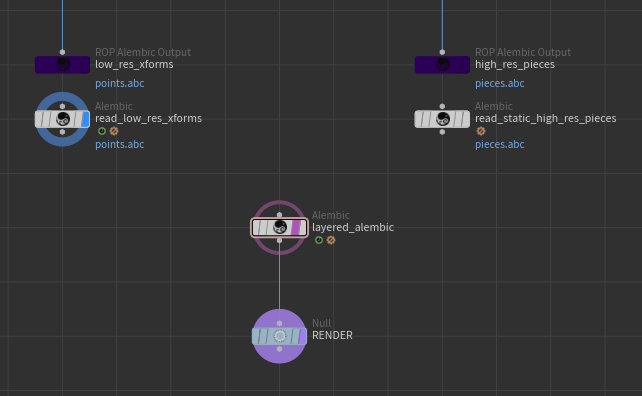This screenshot has height=396, width=642.
Task: Toggle bypass flag on RENDER null
Action: 257,336
